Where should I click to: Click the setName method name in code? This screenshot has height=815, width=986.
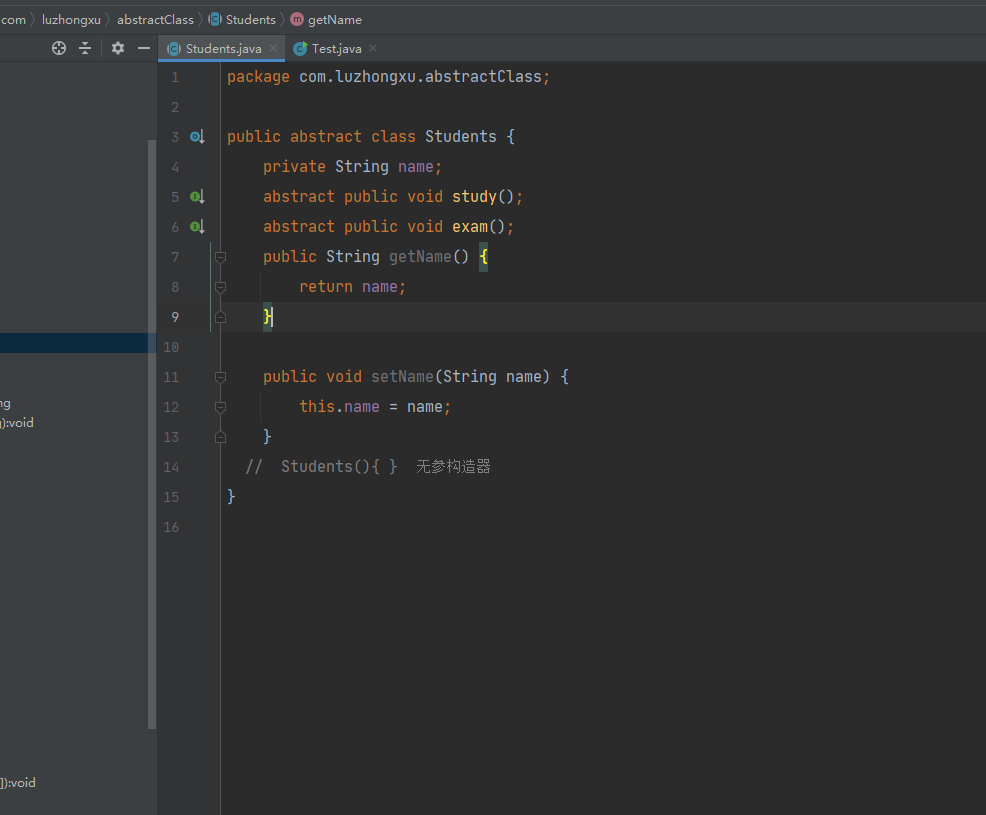coord(402,377)
